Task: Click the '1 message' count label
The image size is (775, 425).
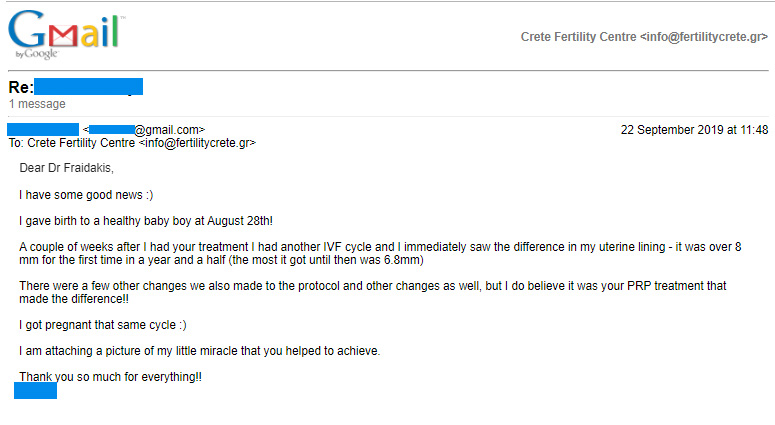Action: tap(37, 104)
